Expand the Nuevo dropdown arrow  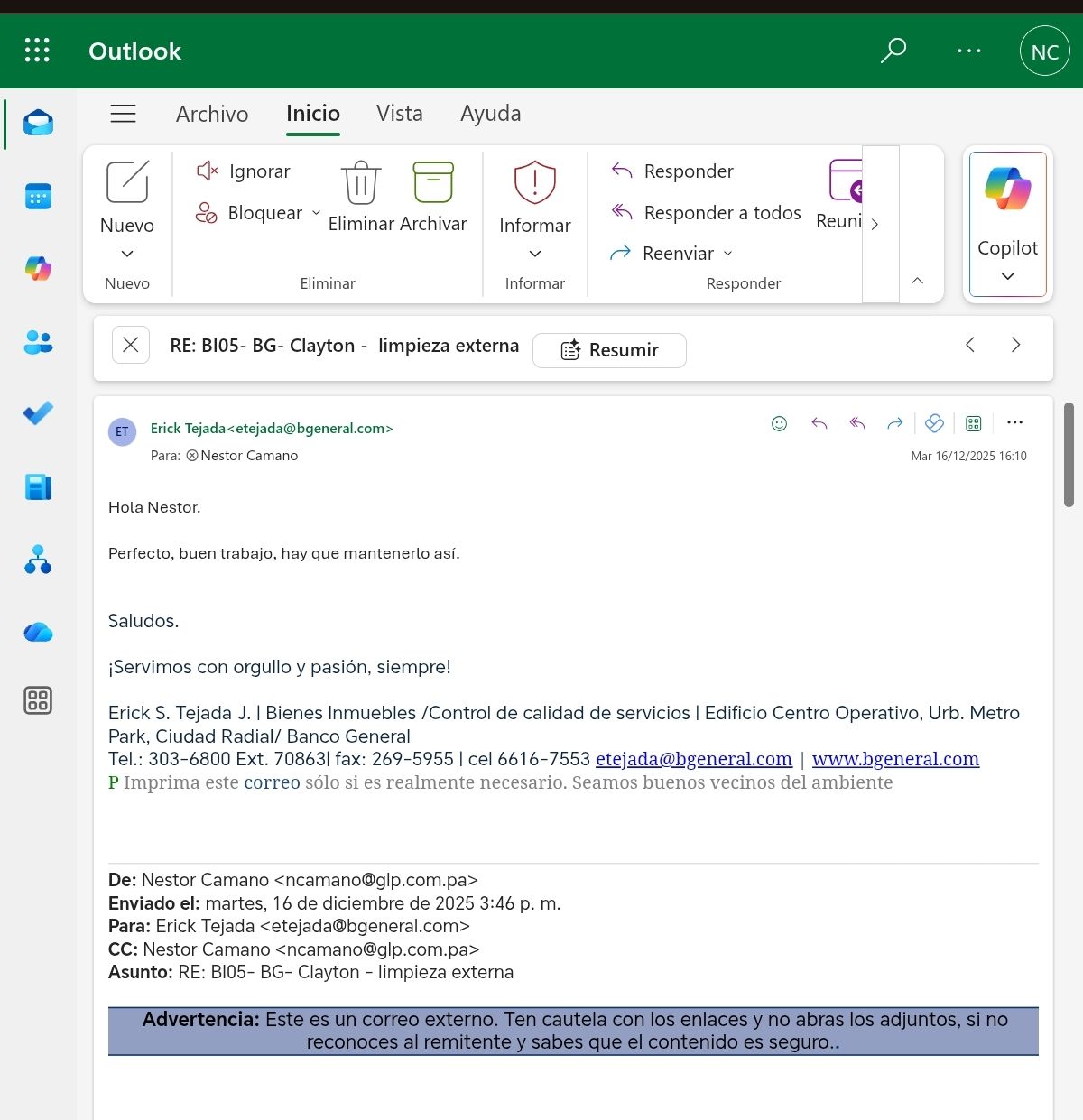127,254
